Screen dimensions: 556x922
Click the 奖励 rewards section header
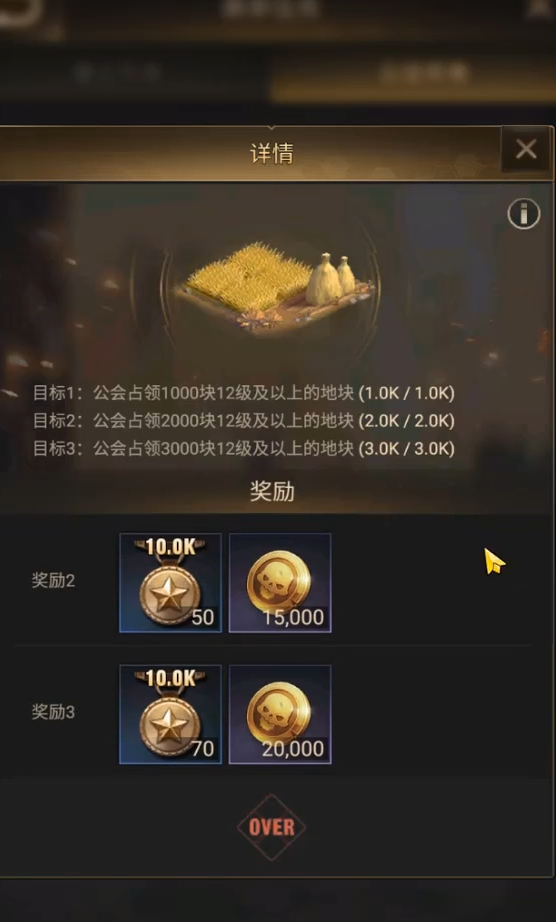click(272, 492)
